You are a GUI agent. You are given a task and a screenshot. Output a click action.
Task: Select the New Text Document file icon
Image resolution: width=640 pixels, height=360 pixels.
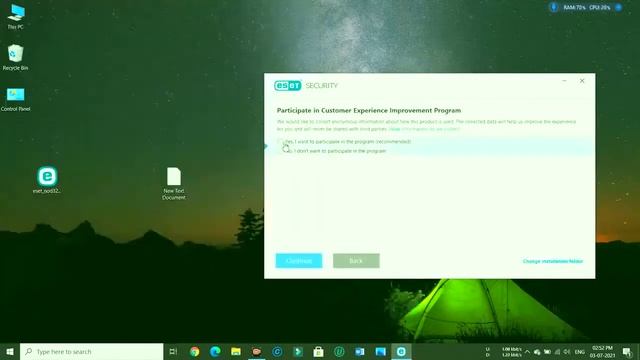(x=174, y=183)
